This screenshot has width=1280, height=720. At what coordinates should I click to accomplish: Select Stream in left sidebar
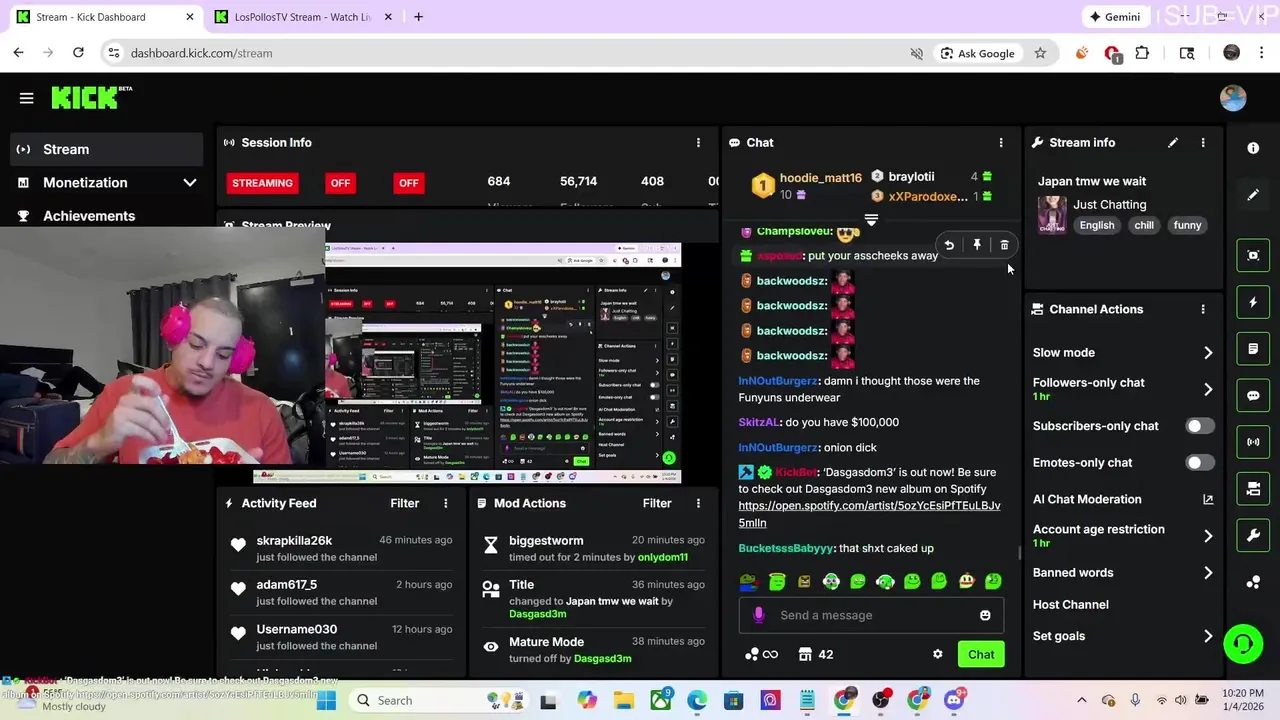click(x=106, y=149)
